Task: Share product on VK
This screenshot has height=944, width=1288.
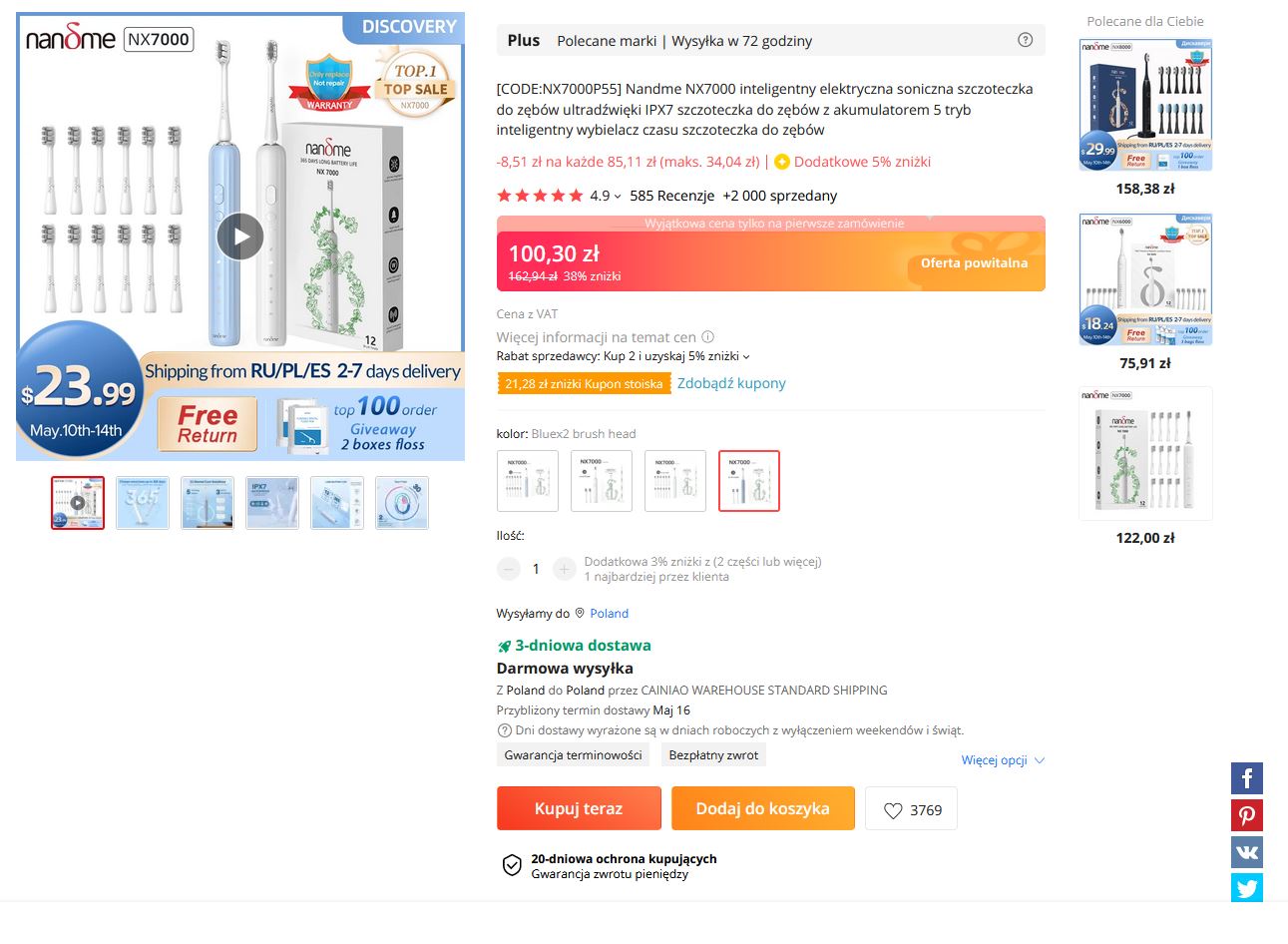Action: [1246, 852]
